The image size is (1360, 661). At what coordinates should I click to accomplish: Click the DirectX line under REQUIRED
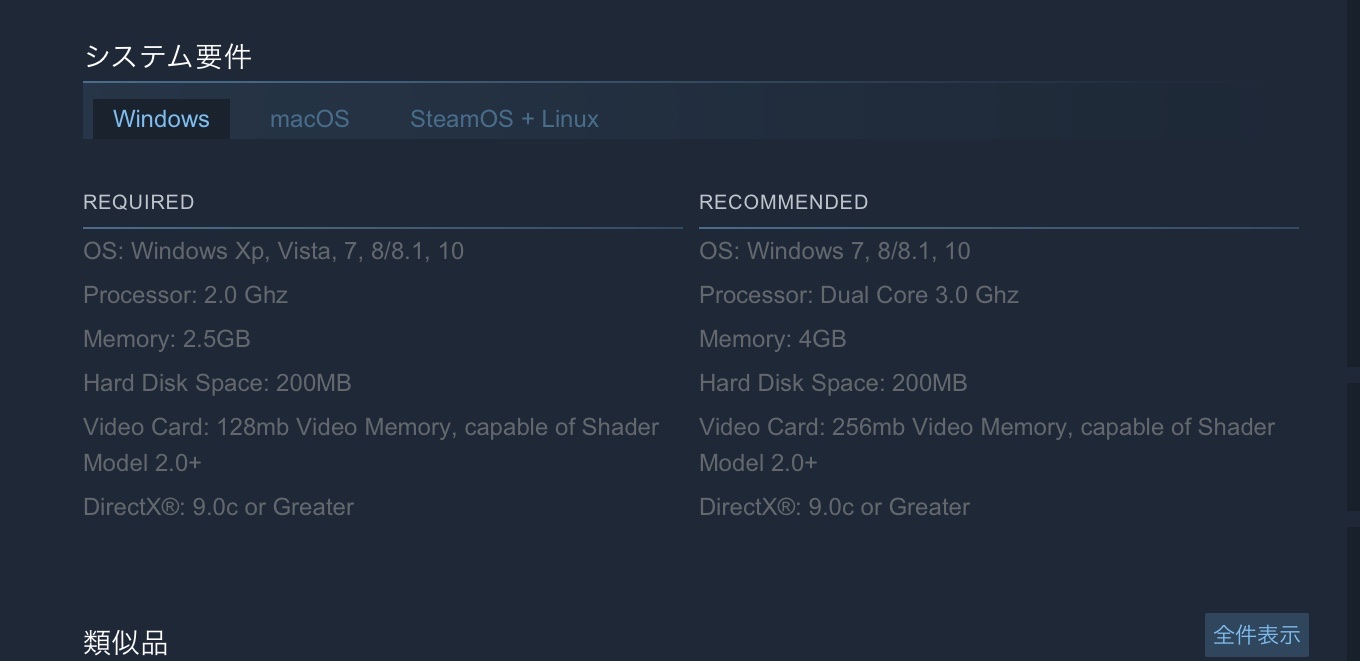pyautogui.click(x=218, y=507)
